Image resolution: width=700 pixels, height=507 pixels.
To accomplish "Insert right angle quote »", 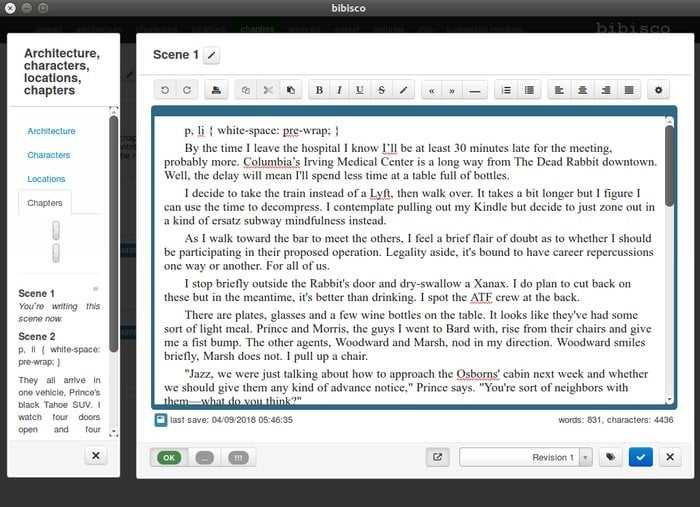I will 452,91.
